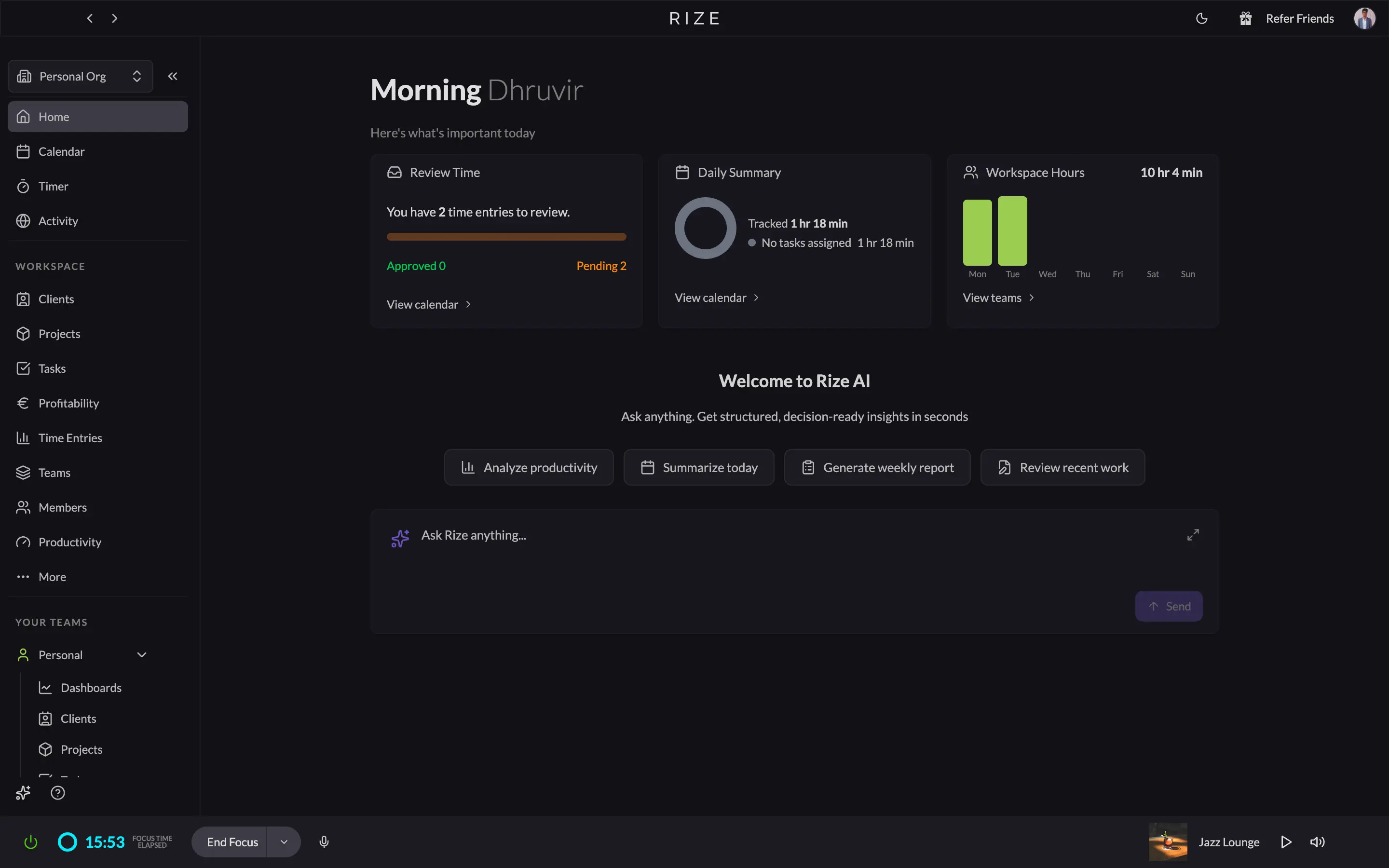Viewport: 1389px width, 868px height.
Task: Expand More sidebar options
Action: tap(97, 577)
